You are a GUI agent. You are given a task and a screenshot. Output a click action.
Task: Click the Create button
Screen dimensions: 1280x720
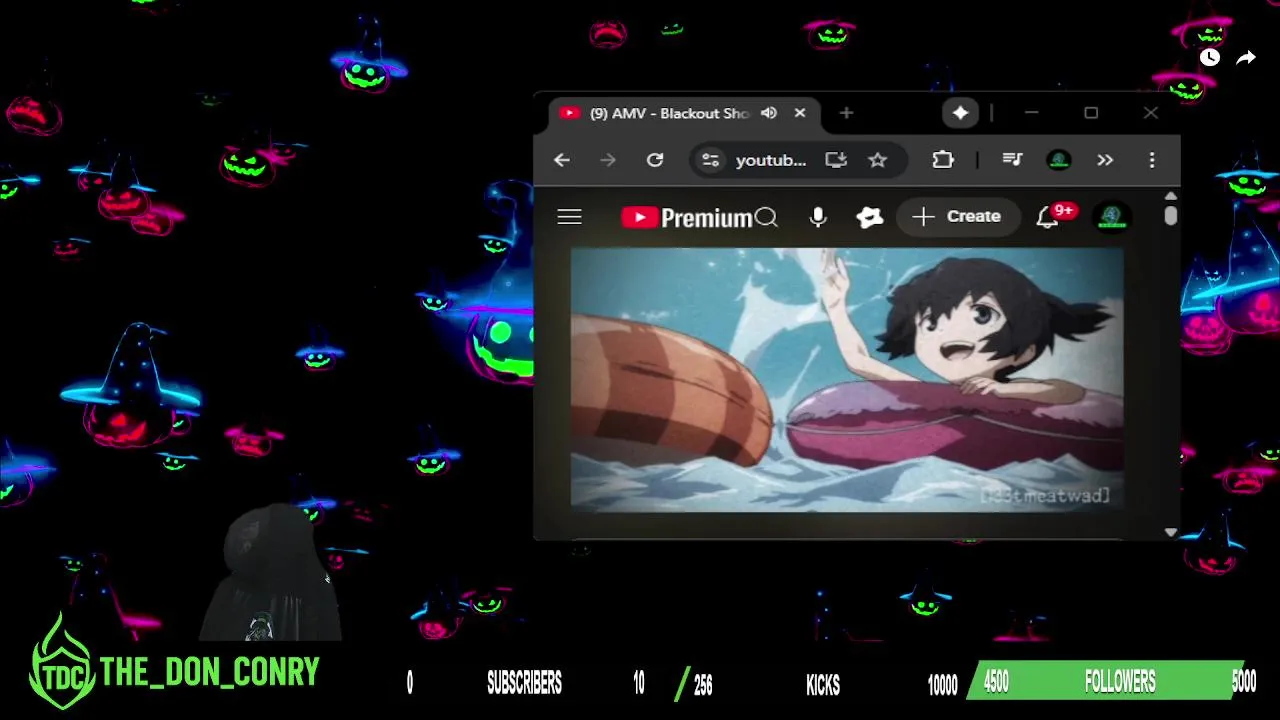pos(957,216)
